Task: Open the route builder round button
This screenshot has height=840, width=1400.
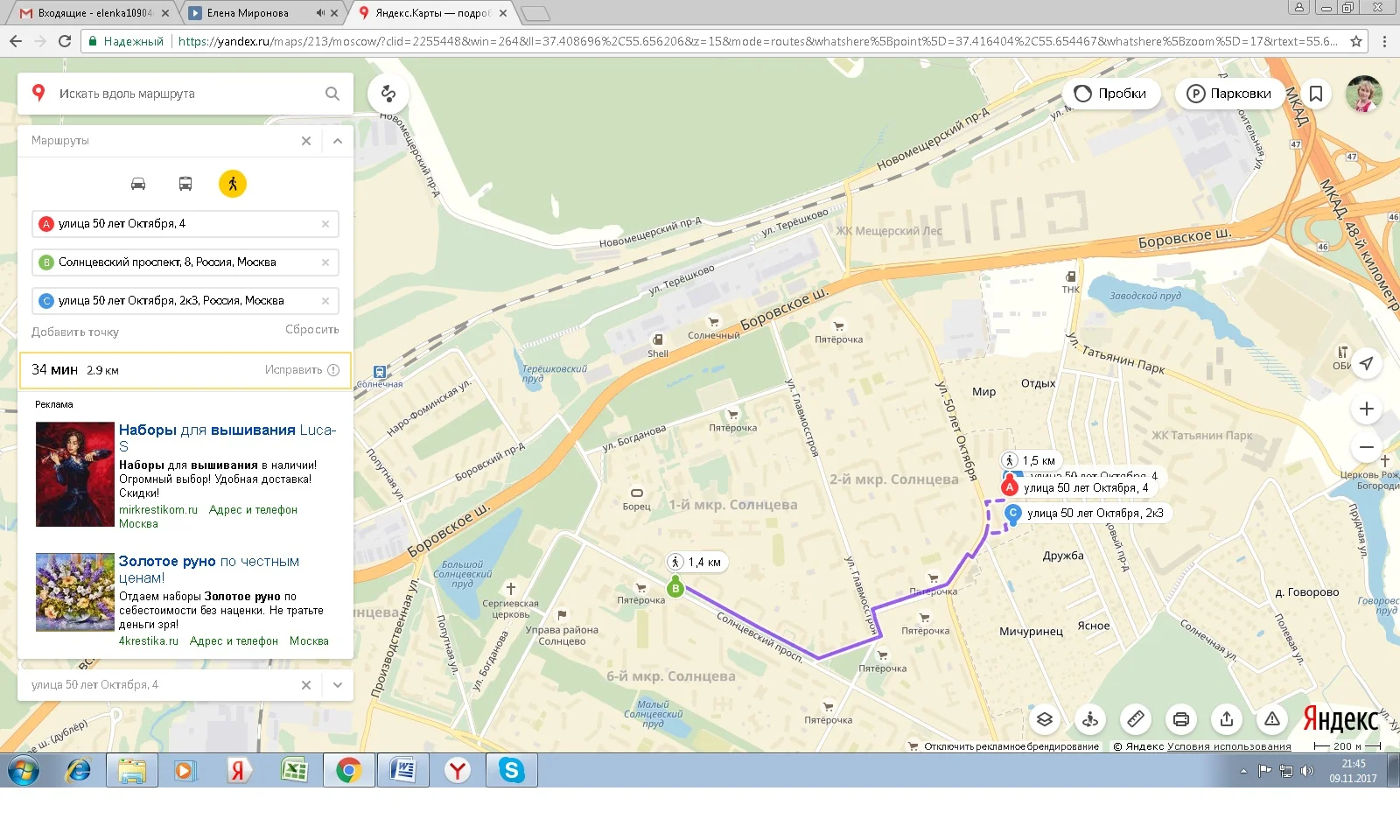Action: click(x=388, y=94)
